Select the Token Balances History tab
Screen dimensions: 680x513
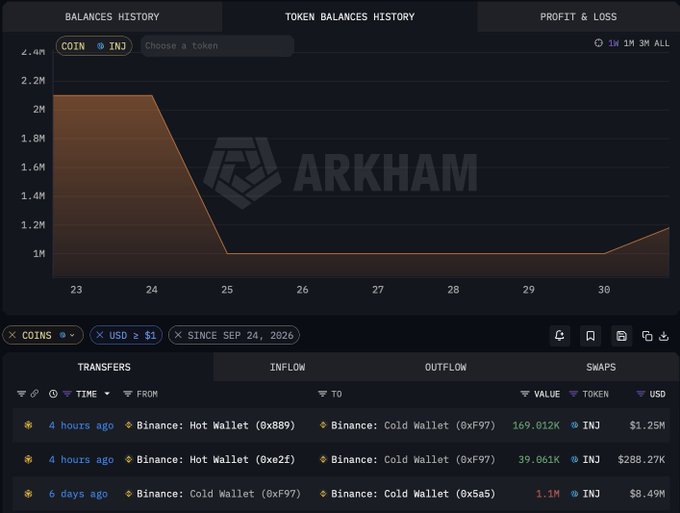[350, 17]
